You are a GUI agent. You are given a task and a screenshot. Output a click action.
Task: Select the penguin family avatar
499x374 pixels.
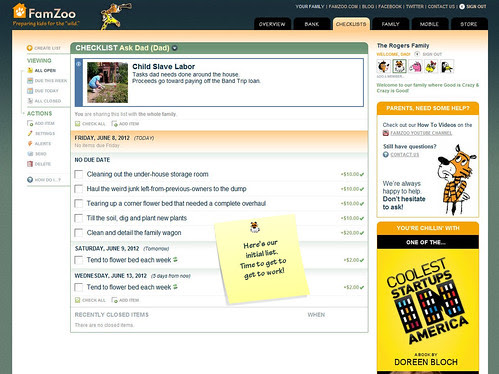tap(447, 66)
